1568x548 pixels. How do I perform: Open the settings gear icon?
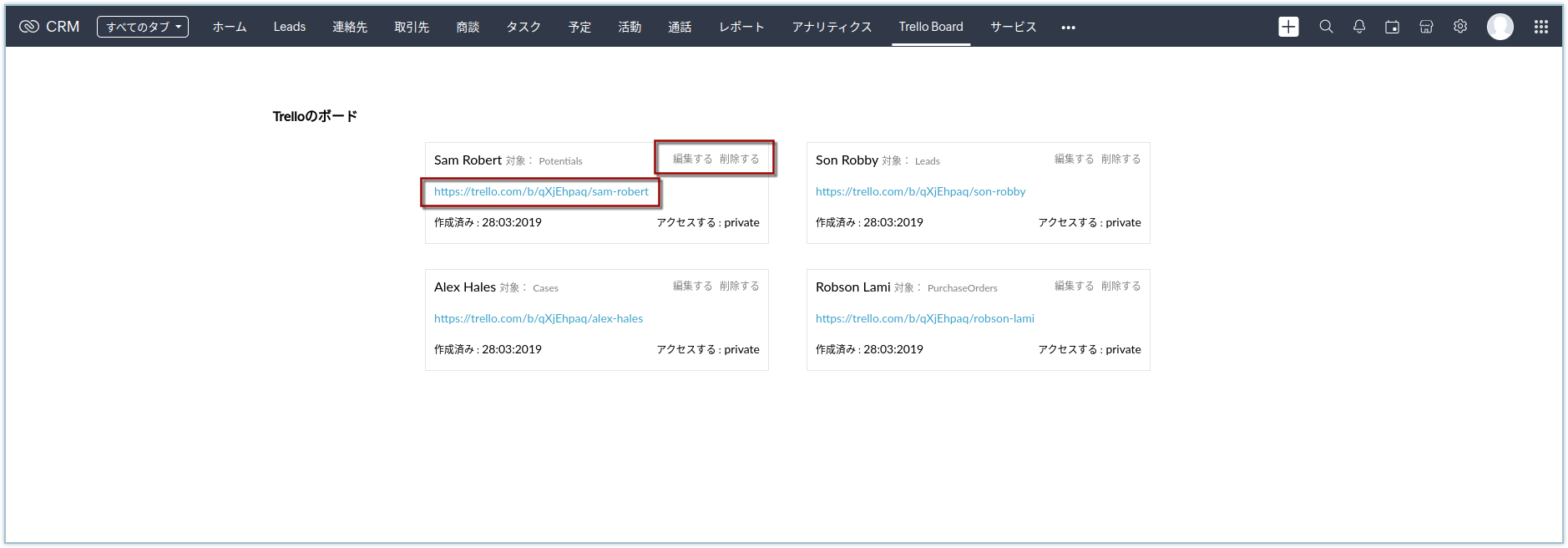1460,27
